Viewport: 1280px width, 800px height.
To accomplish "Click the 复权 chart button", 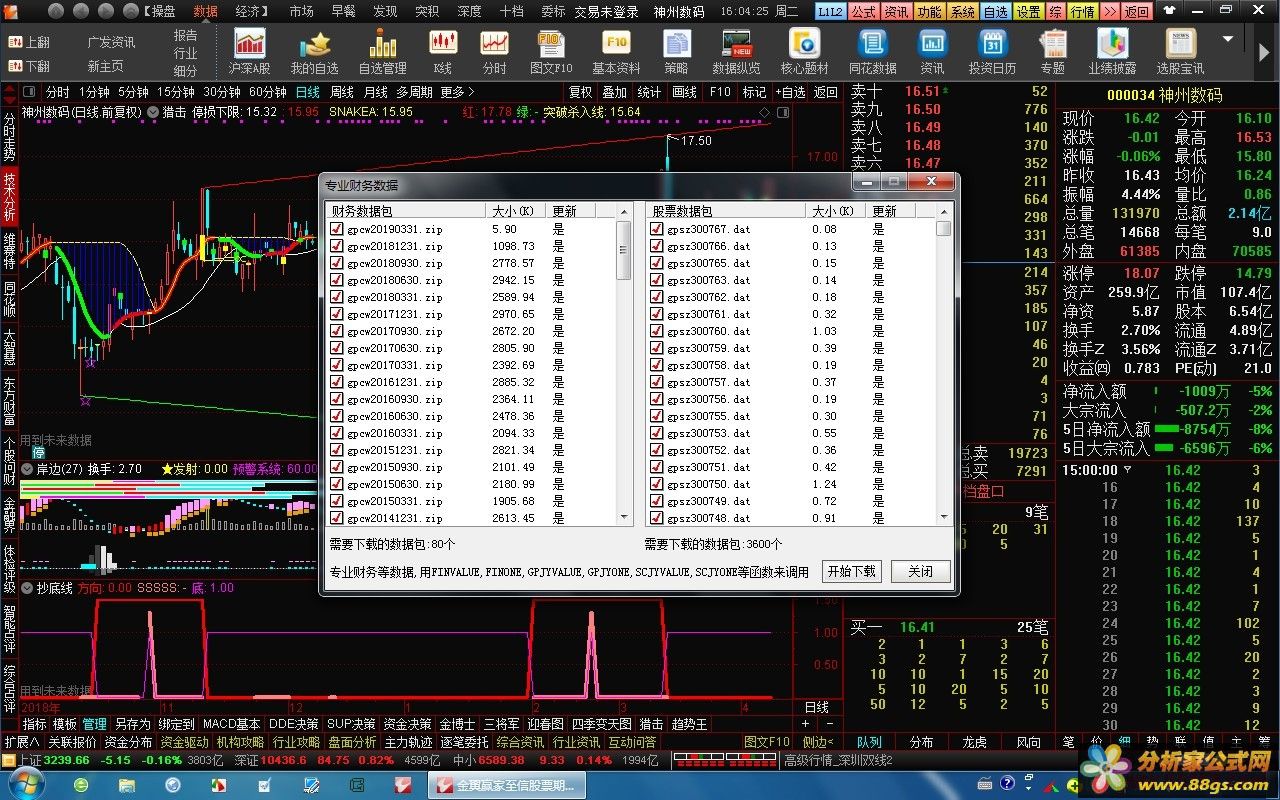I will click(x=580, y=91).
